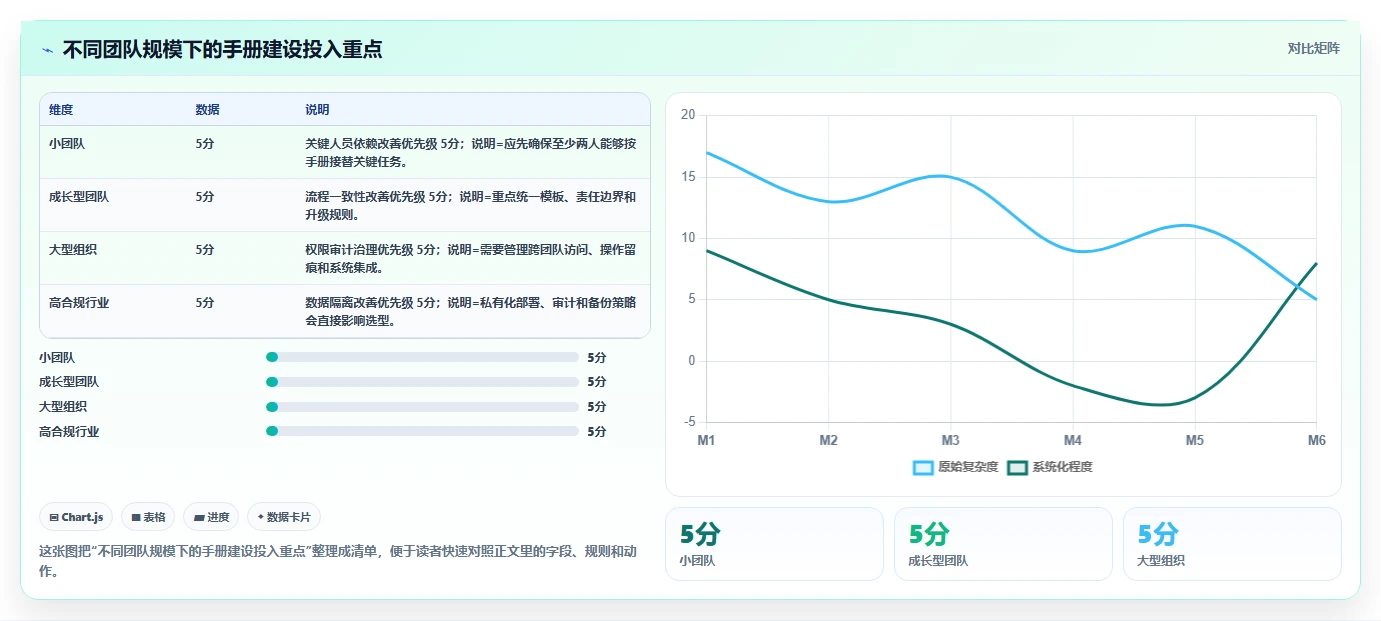Toggle the 系统化程度 legend swatch

1018,467
